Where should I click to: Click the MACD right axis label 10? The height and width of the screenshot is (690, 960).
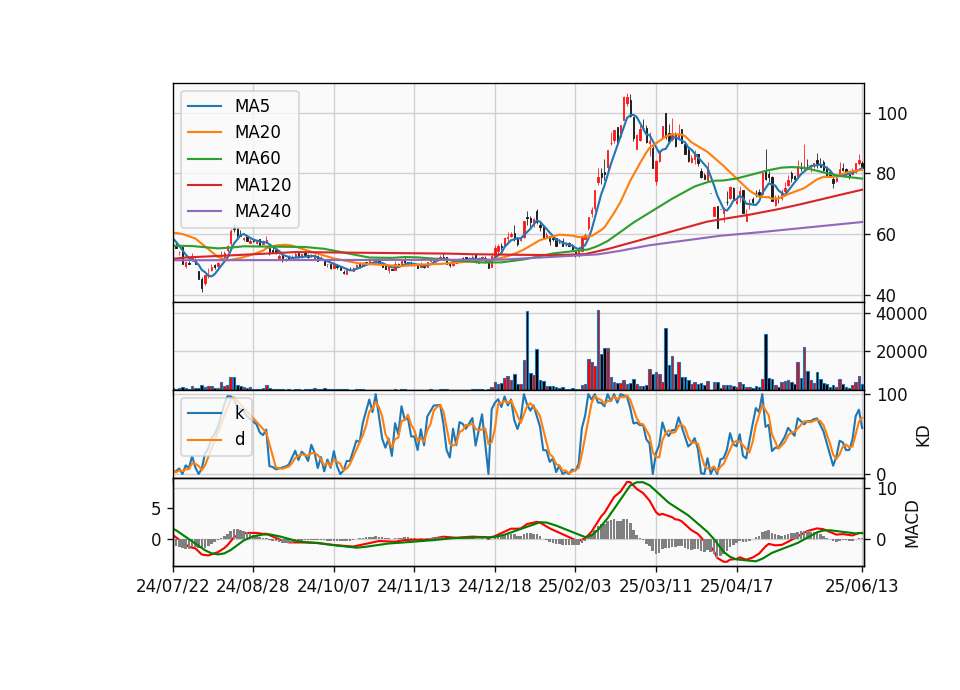pyautogui.click(x=887, y=489)
